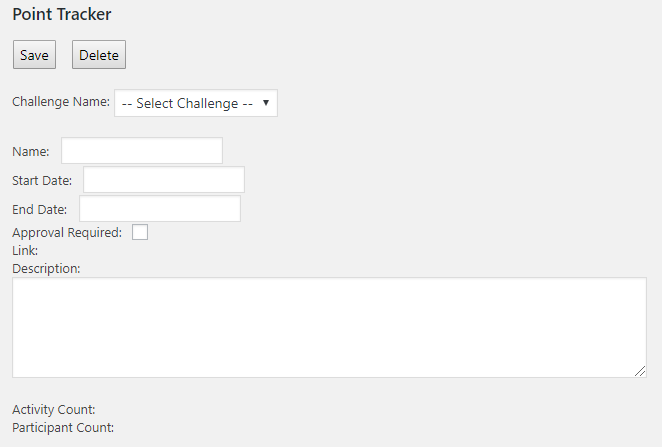Click the Name field label
The image size is (662, 447).
(31, 152)
